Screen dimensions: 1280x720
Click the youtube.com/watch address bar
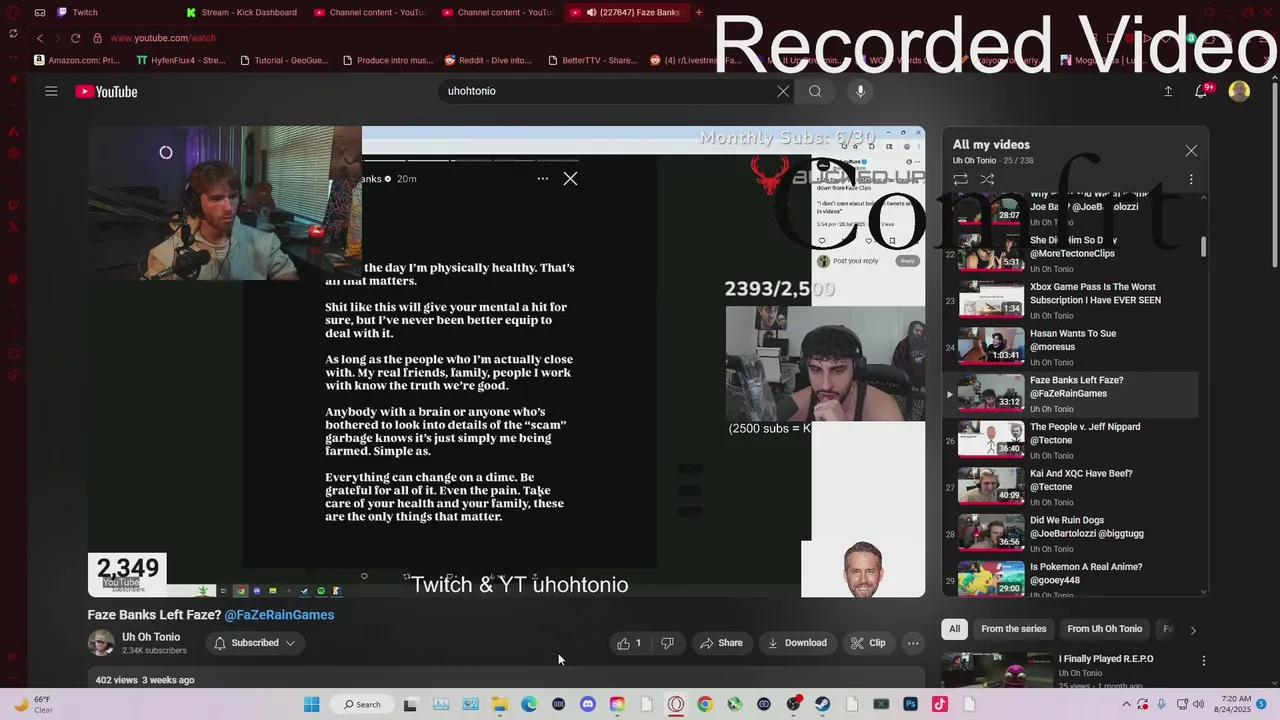coord(163,38)
